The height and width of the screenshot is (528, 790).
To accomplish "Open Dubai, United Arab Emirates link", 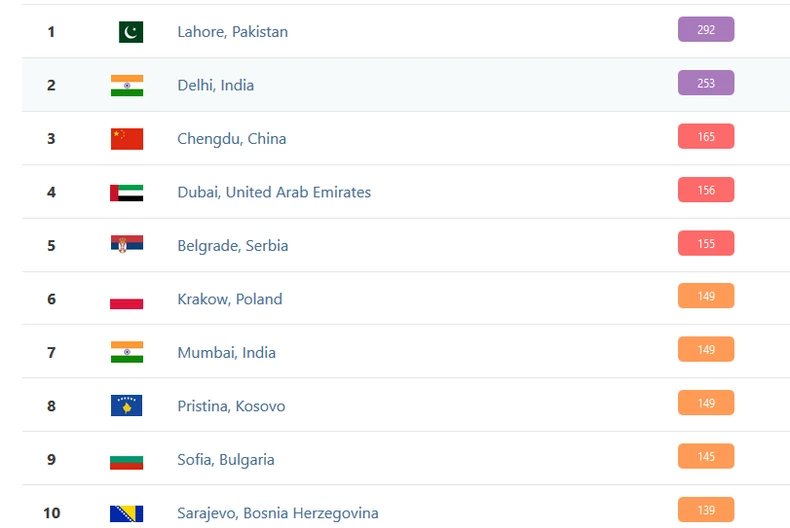I will [x=274, y=192].
